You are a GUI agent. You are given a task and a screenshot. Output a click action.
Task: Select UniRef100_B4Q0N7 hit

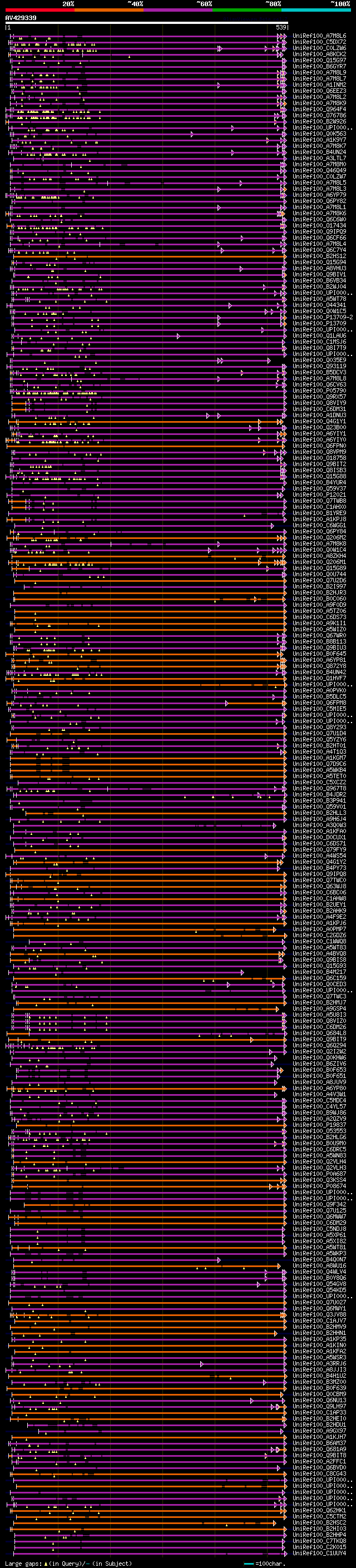[319, 1259]
